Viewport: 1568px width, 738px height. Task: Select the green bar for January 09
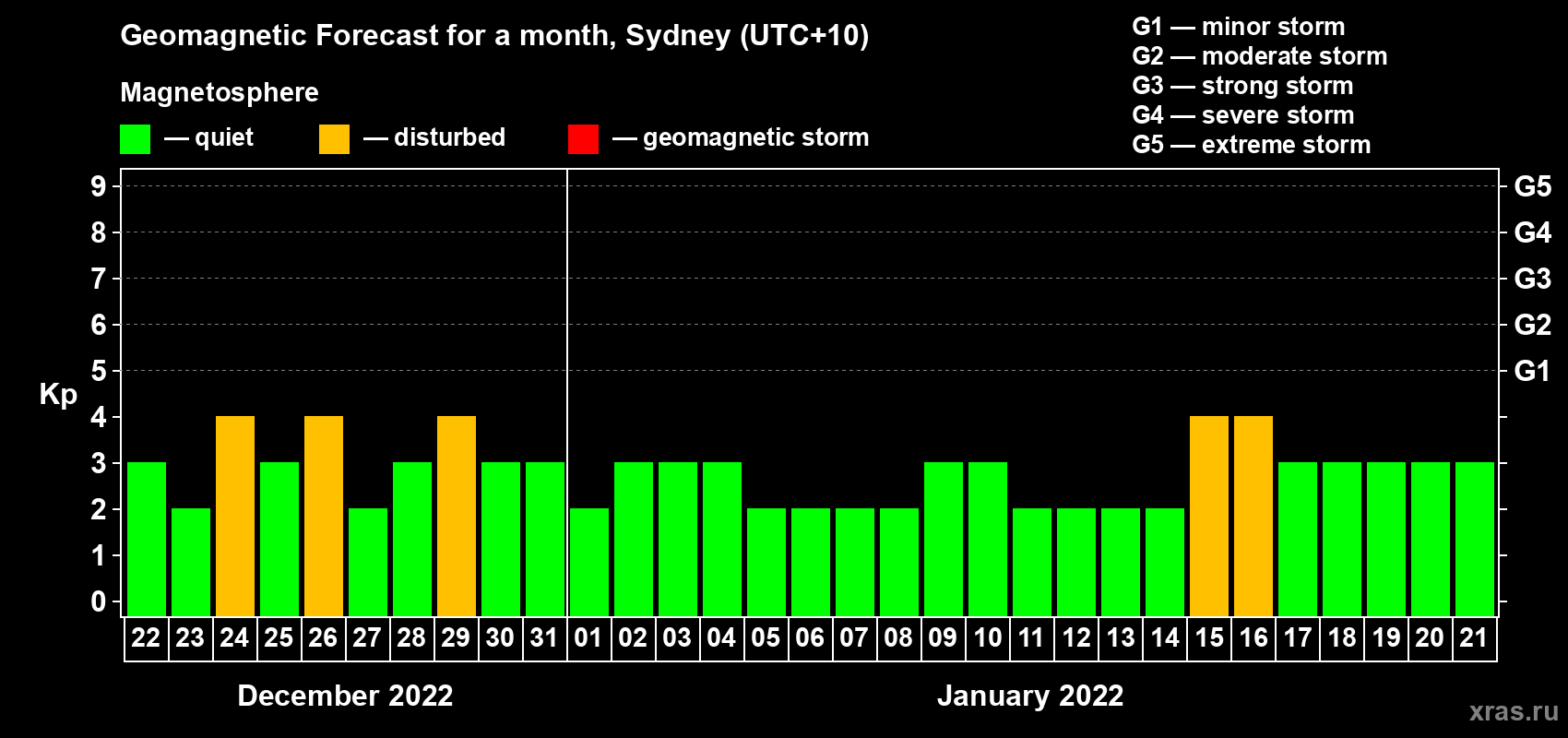point(944,539)
